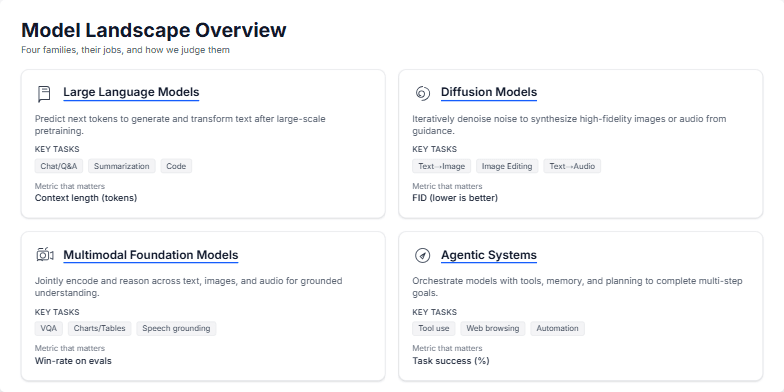The height and width of the screenshot is (392, 784).
Task: Click the 'Jointly encode and reason' description
Action: pyautogui.click(x=188, y=287)
